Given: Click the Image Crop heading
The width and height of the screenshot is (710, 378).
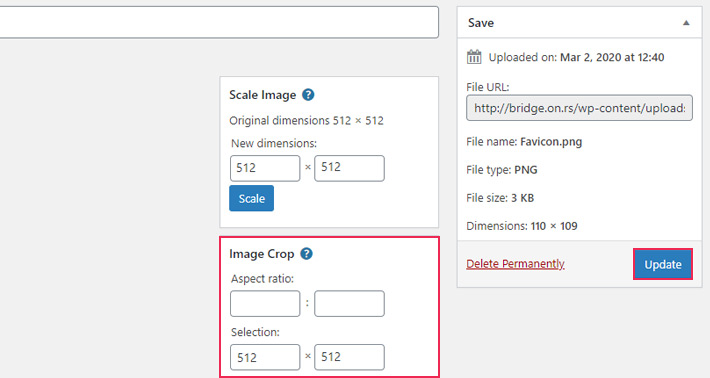Looking at the screenshot, I should 262,254.
